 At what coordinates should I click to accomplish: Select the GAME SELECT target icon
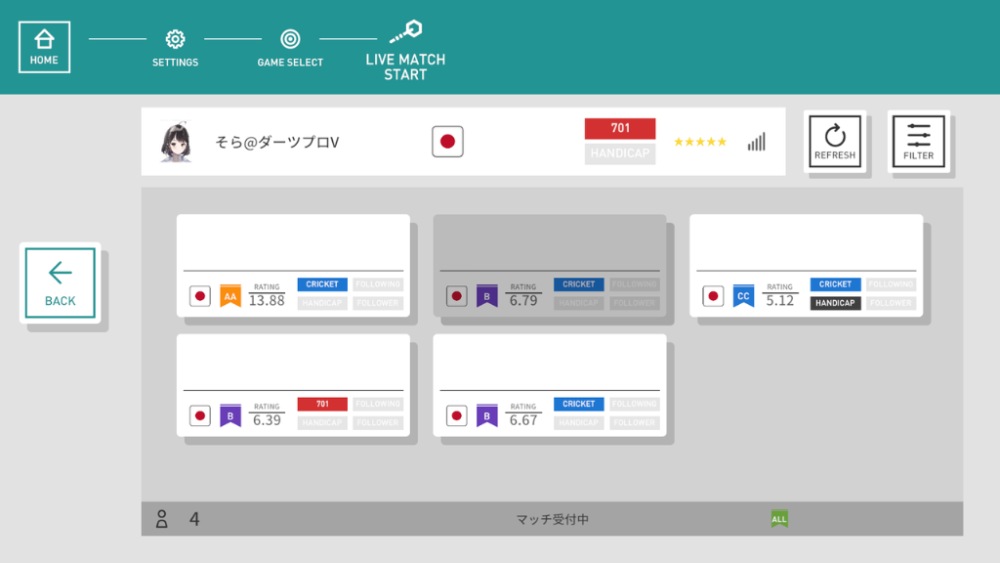pos(290,40)
